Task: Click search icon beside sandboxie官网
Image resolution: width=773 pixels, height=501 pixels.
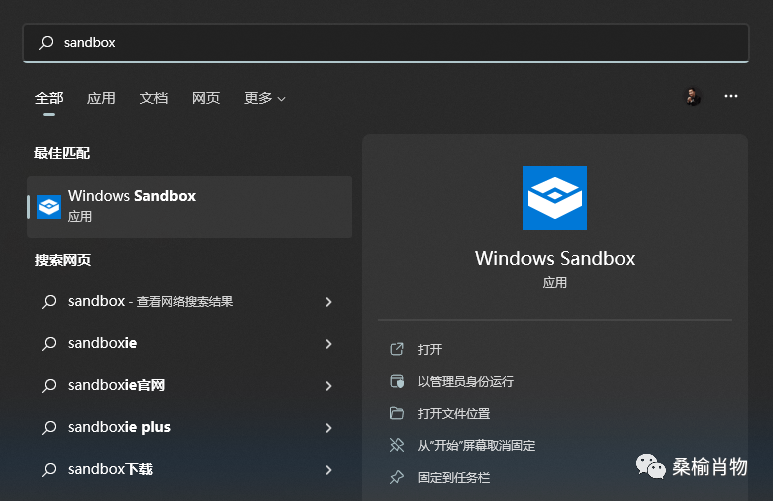Action: tap(49, 385)
